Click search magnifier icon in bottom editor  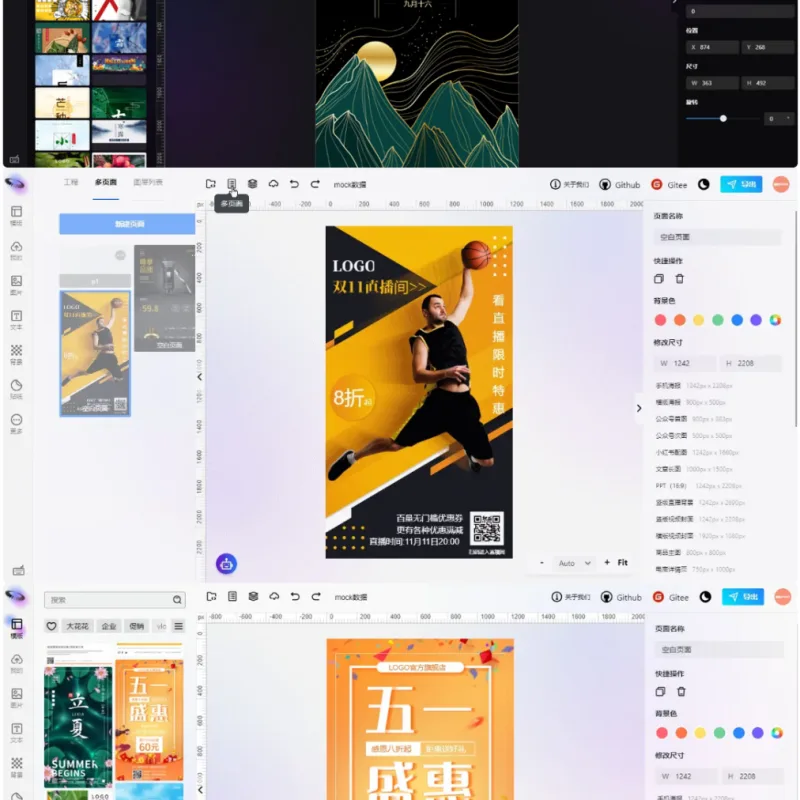pos(177,599)
